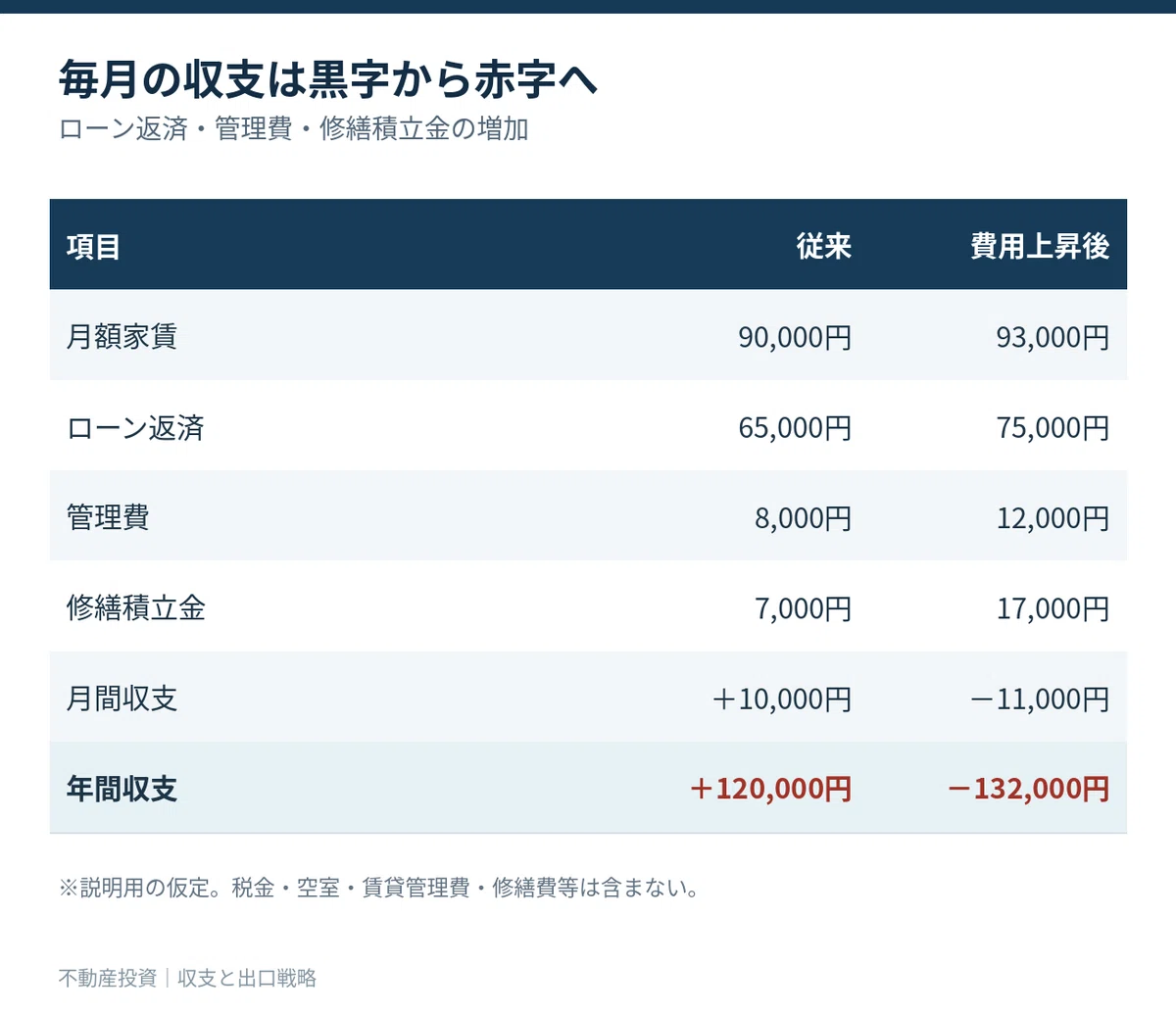Screen dimensions: 1176x1013
Task: Select the 月間収支 row label
Action: [x=122, y=699]
